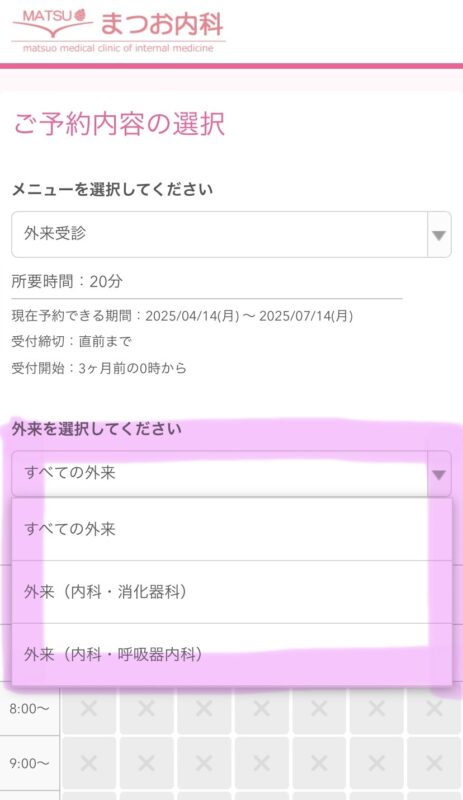Click fifth X slot in 9:00 row
This screenshot has width=463, height=800.
[319, 763]
